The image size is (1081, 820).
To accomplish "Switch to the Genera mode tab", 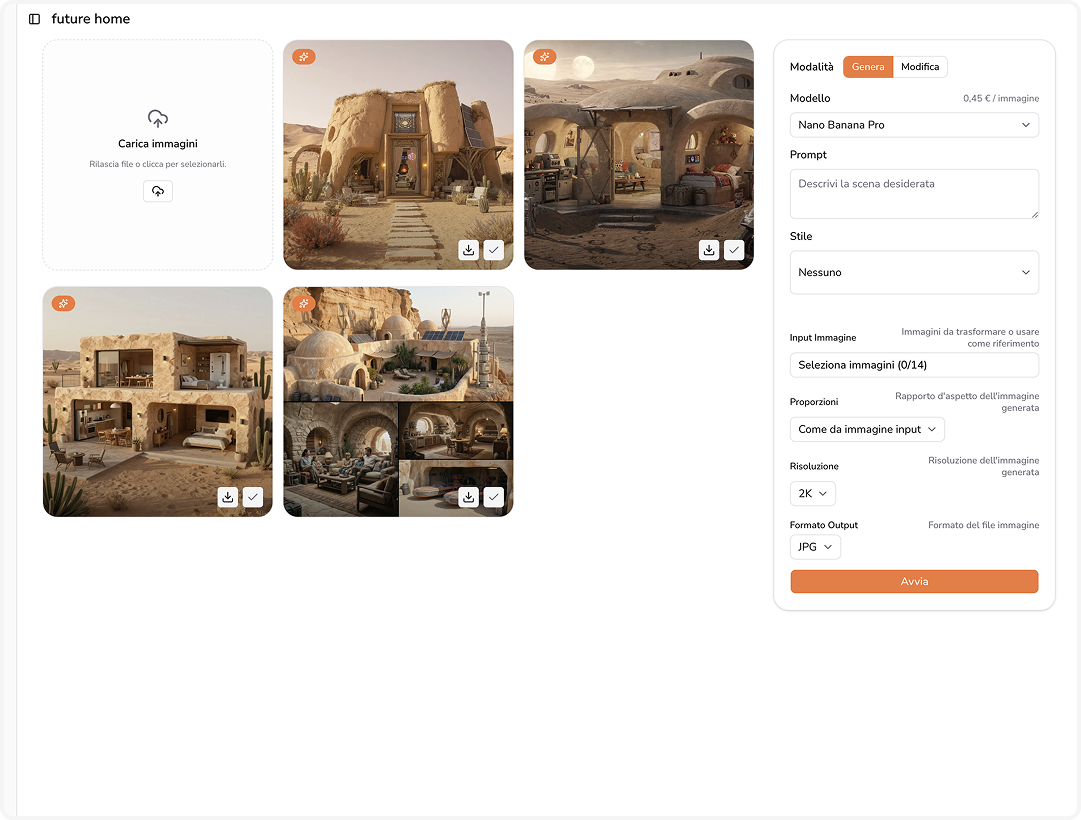I will coord(867,67).
